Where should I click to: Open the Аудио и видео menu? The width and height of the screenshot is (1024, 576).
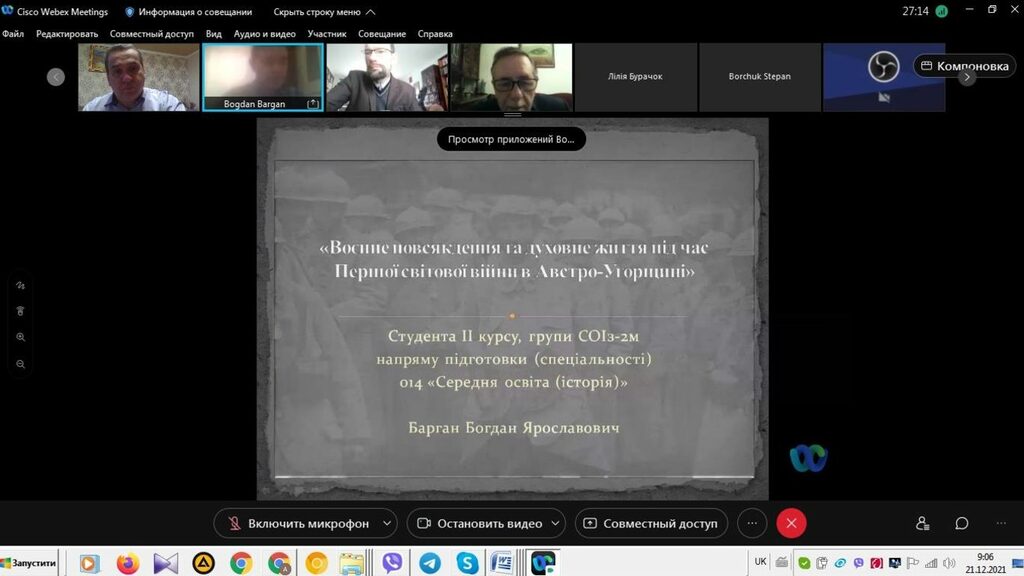coord(264,33)
